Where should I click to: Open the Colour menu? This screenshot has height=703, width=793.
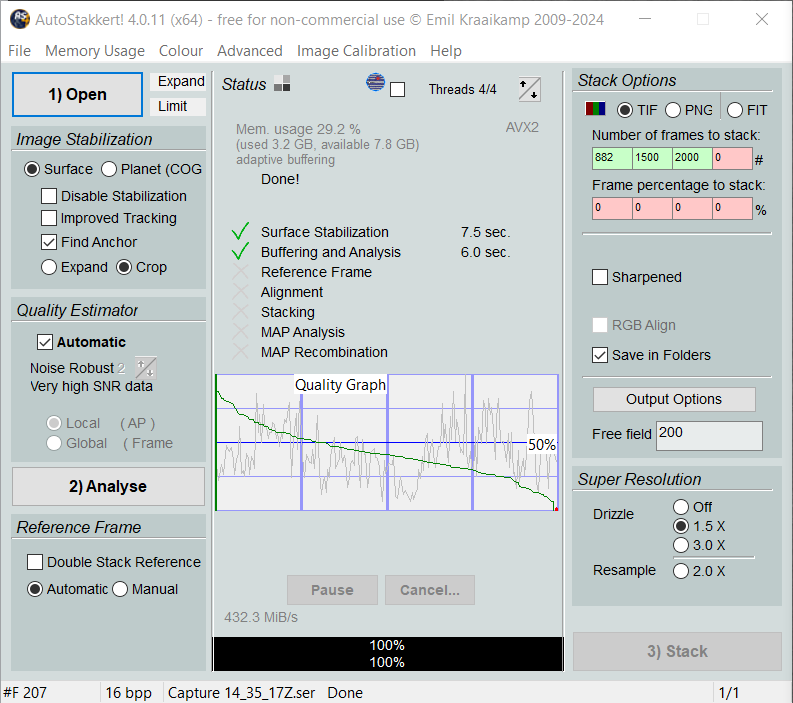181,51
